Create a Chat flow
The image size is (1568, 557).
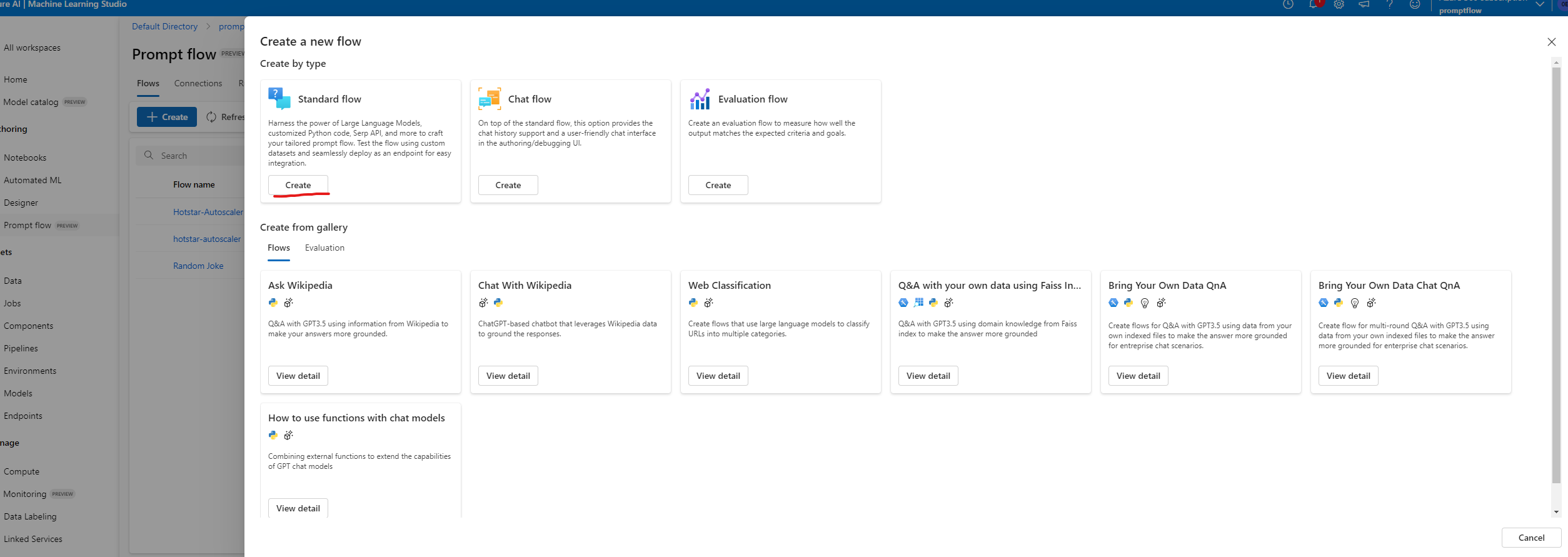click(x=508, y=185)
